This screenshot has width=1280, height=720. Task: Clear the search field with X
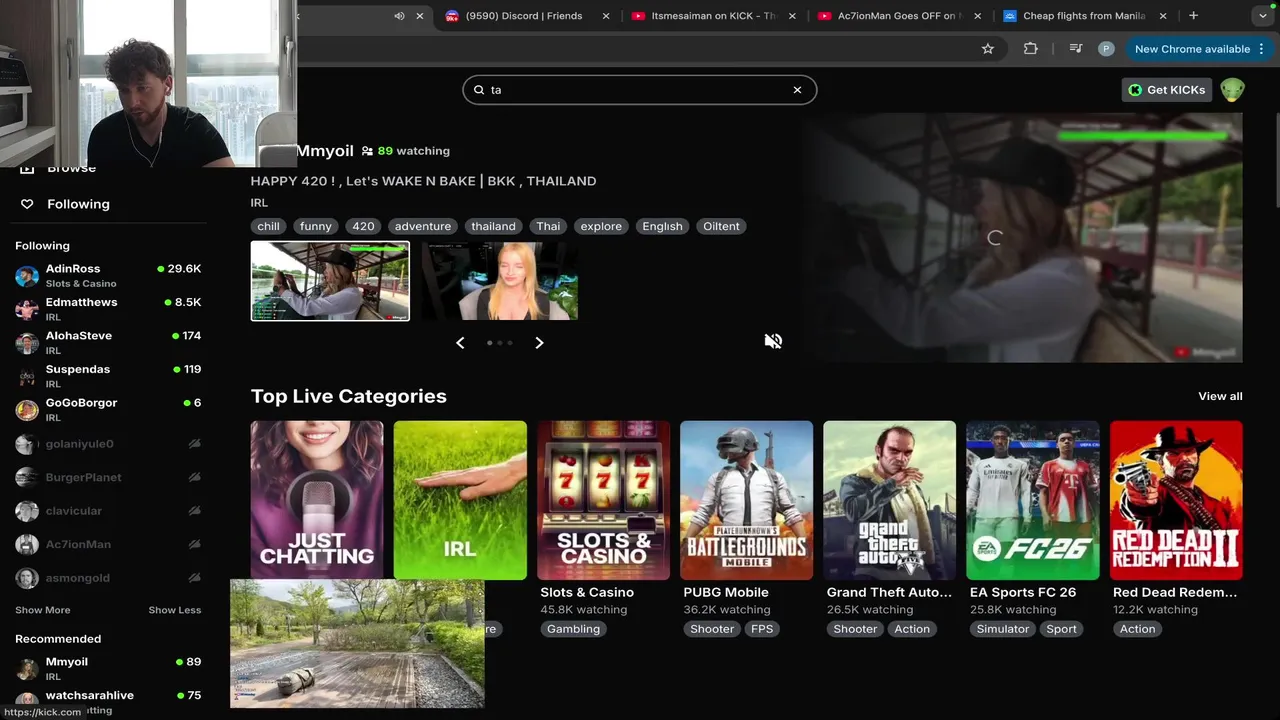point(797,90)
